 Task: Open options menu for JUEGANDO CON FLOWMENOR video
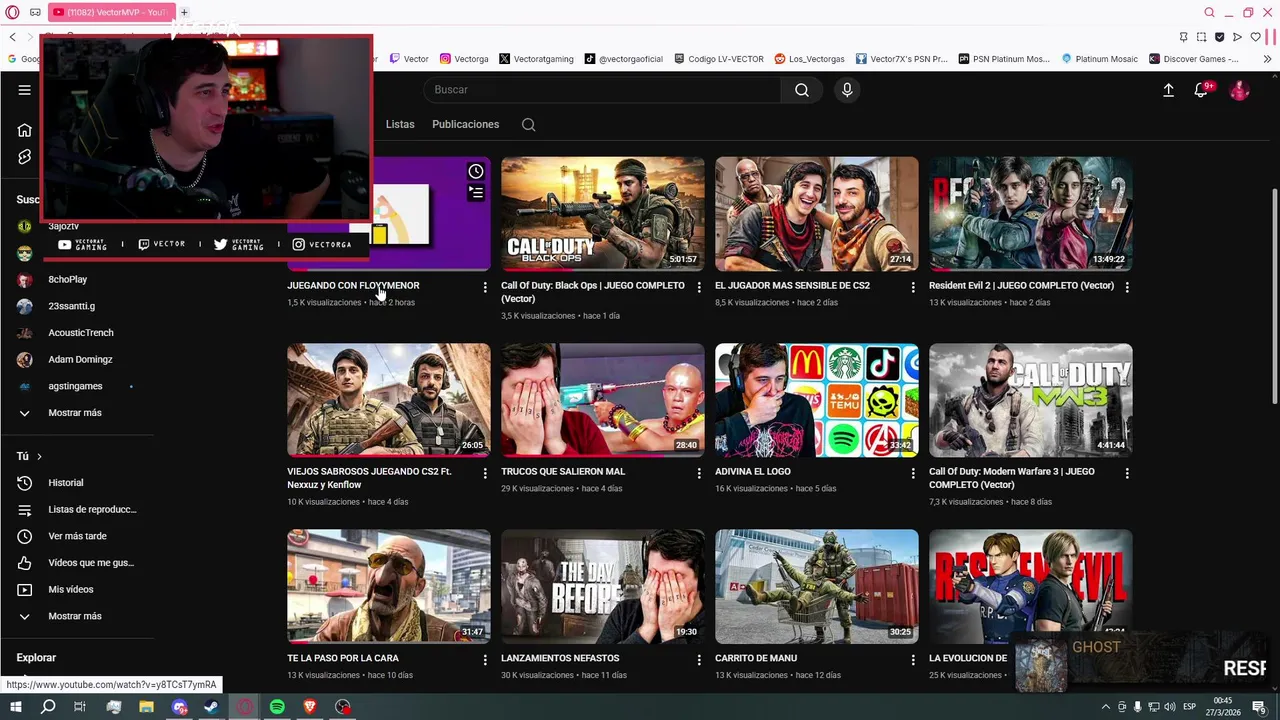(485, 287)
